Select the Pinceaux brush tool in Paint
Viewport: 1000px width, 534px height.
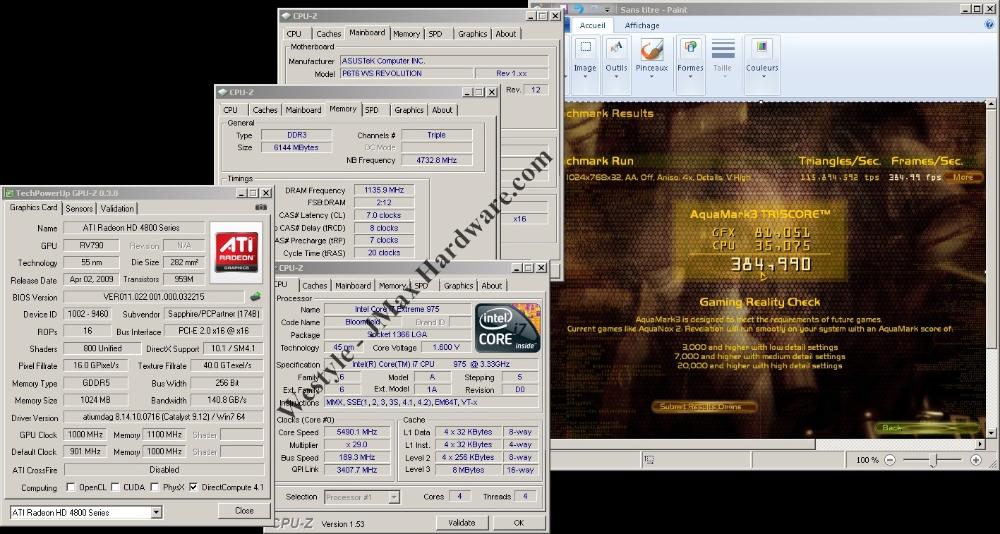[x=651, y=57]
